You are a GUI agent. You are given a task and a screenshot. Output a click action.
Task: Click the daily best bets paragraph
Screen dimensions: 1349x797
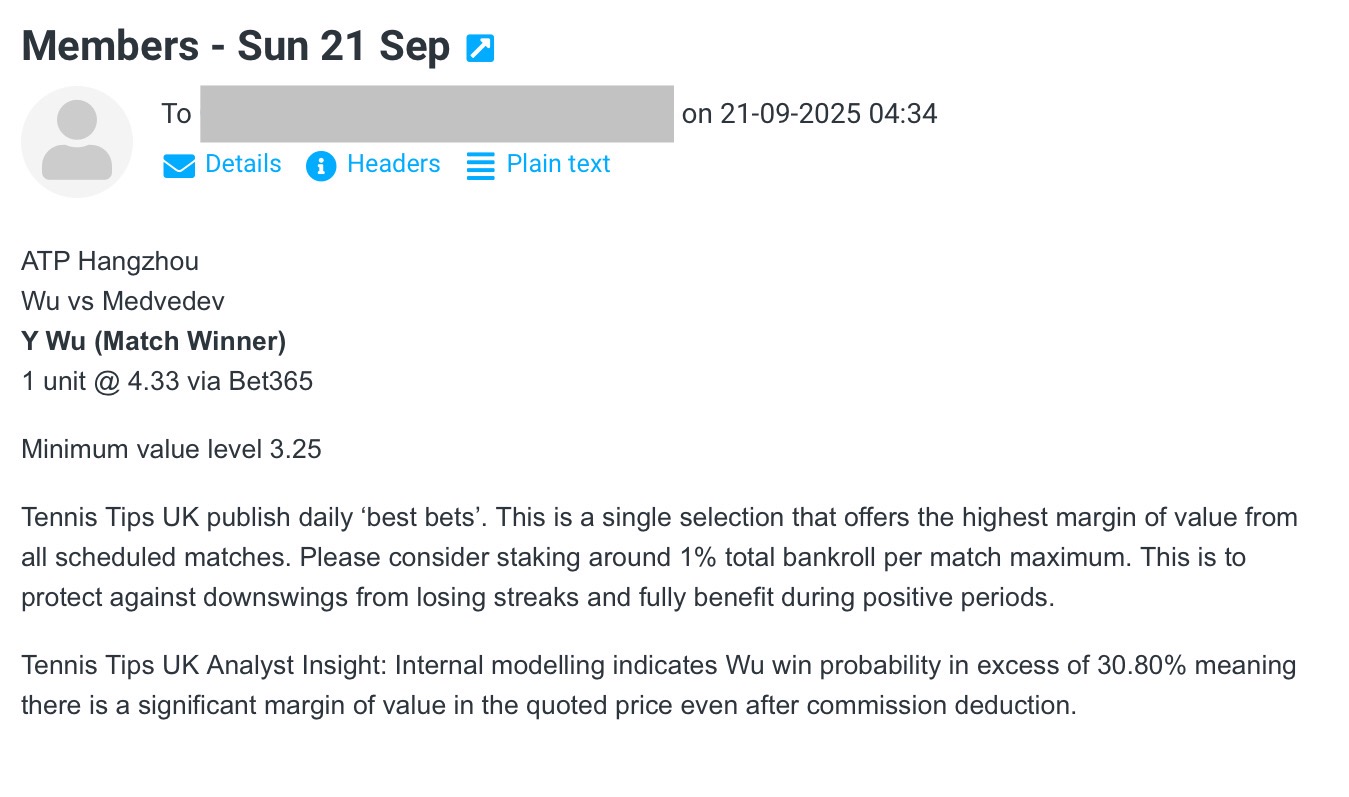click(659, 558)
